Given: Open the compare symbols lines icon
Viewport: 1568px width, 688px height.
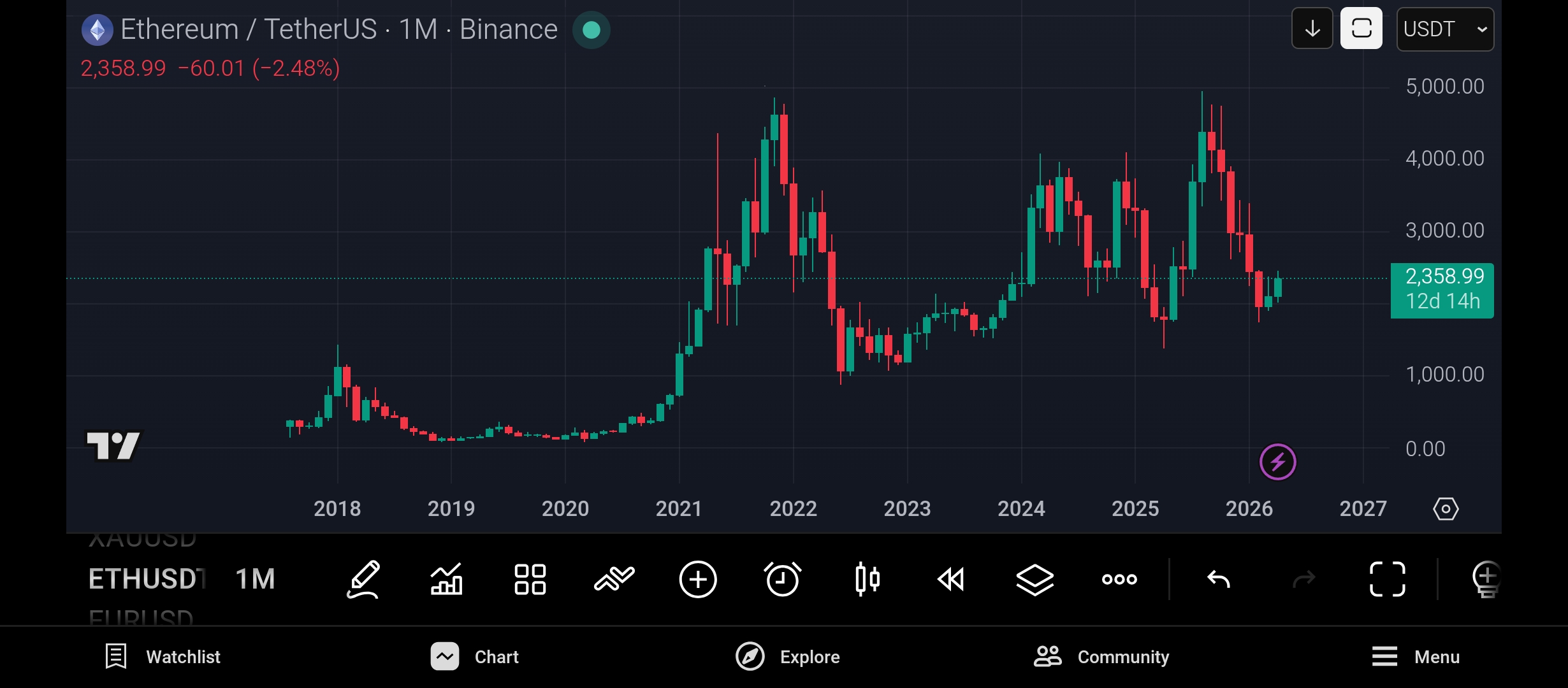Looking at the screenshot, I should tap(614, 579).
